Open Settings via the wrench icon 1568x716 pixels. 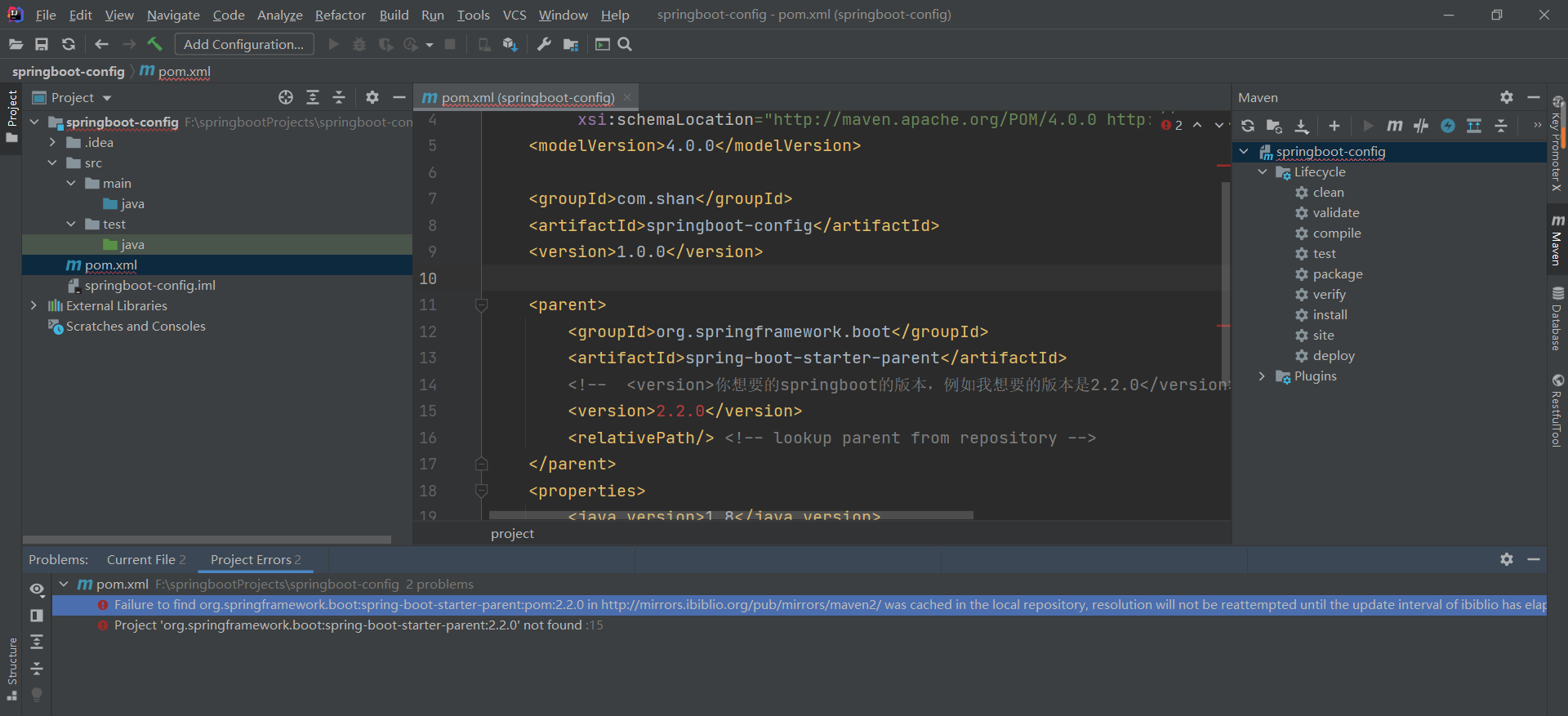(x=544, y=44)
